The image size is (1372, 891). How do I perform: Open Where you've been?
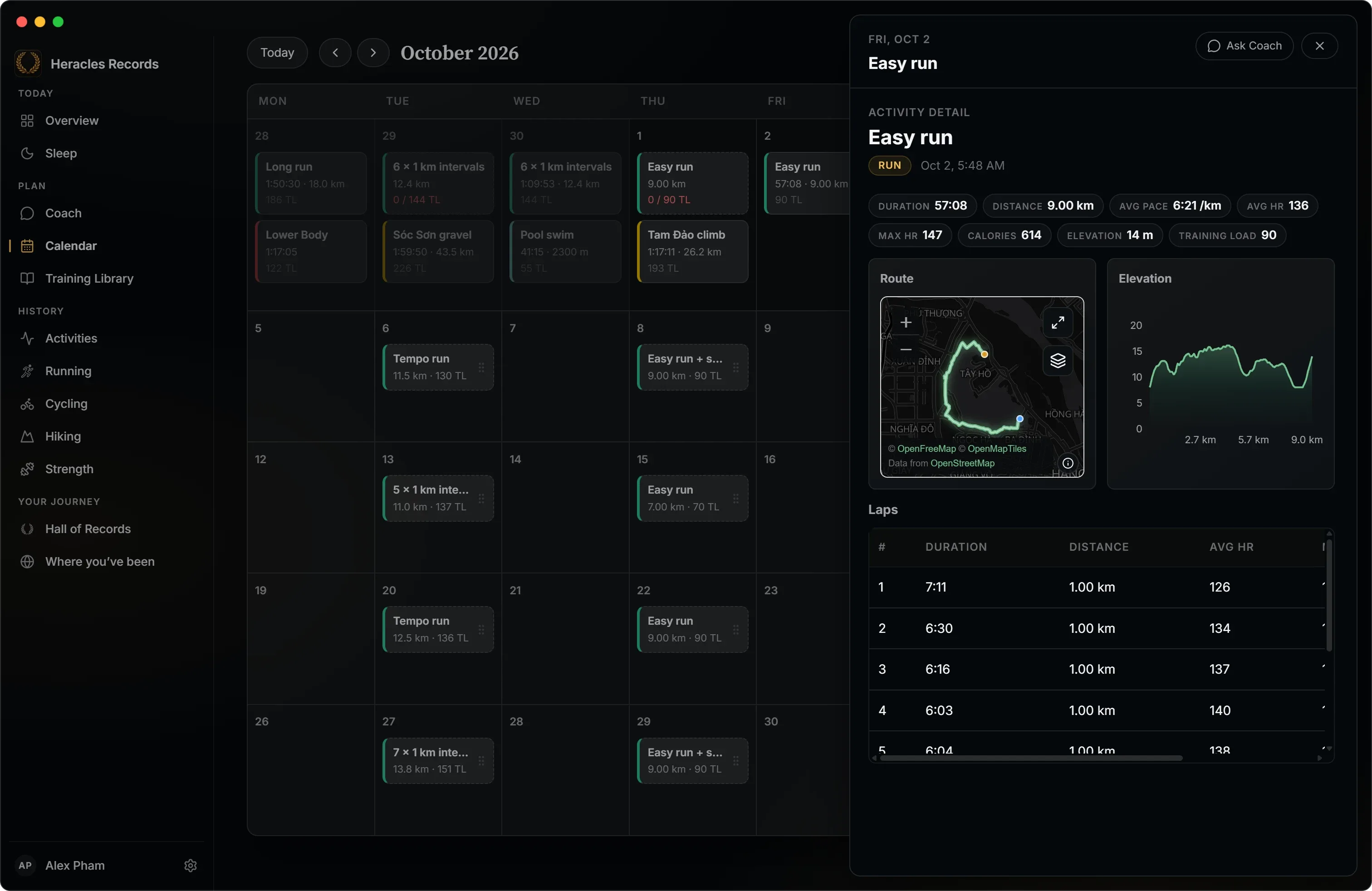coord(107,561)
